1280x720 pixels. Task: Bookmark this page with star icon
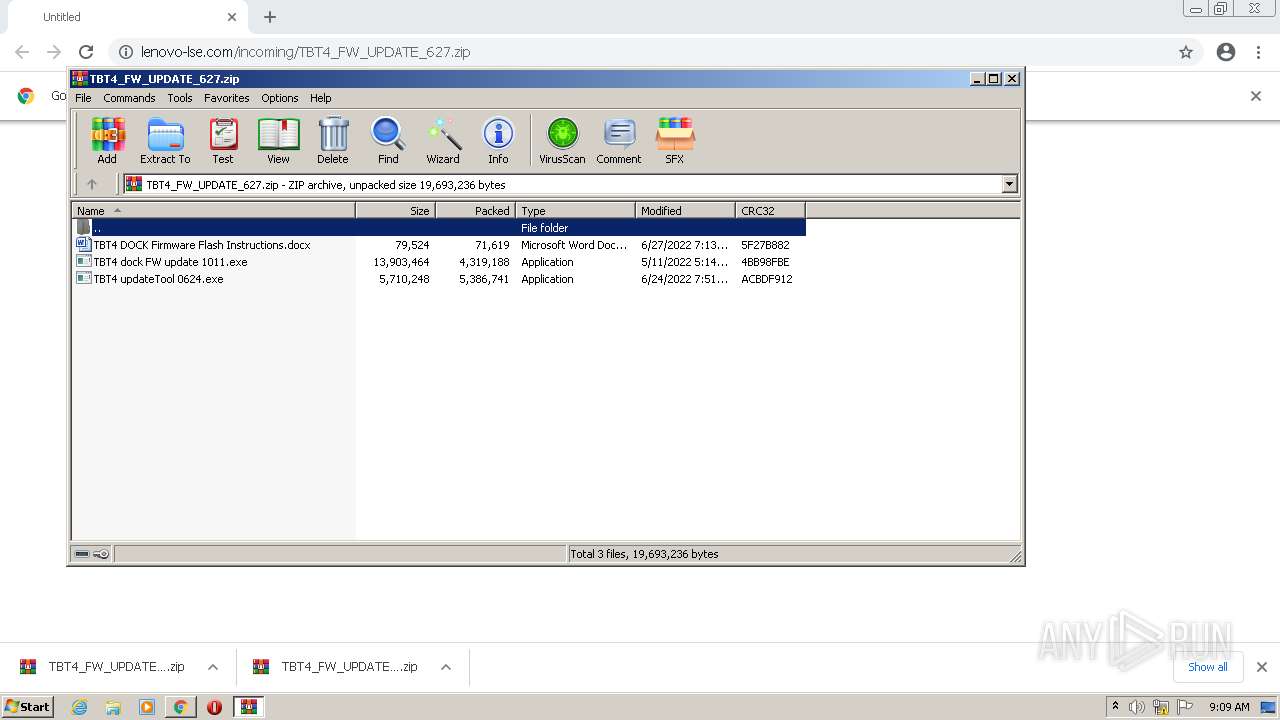(1186, 52)
